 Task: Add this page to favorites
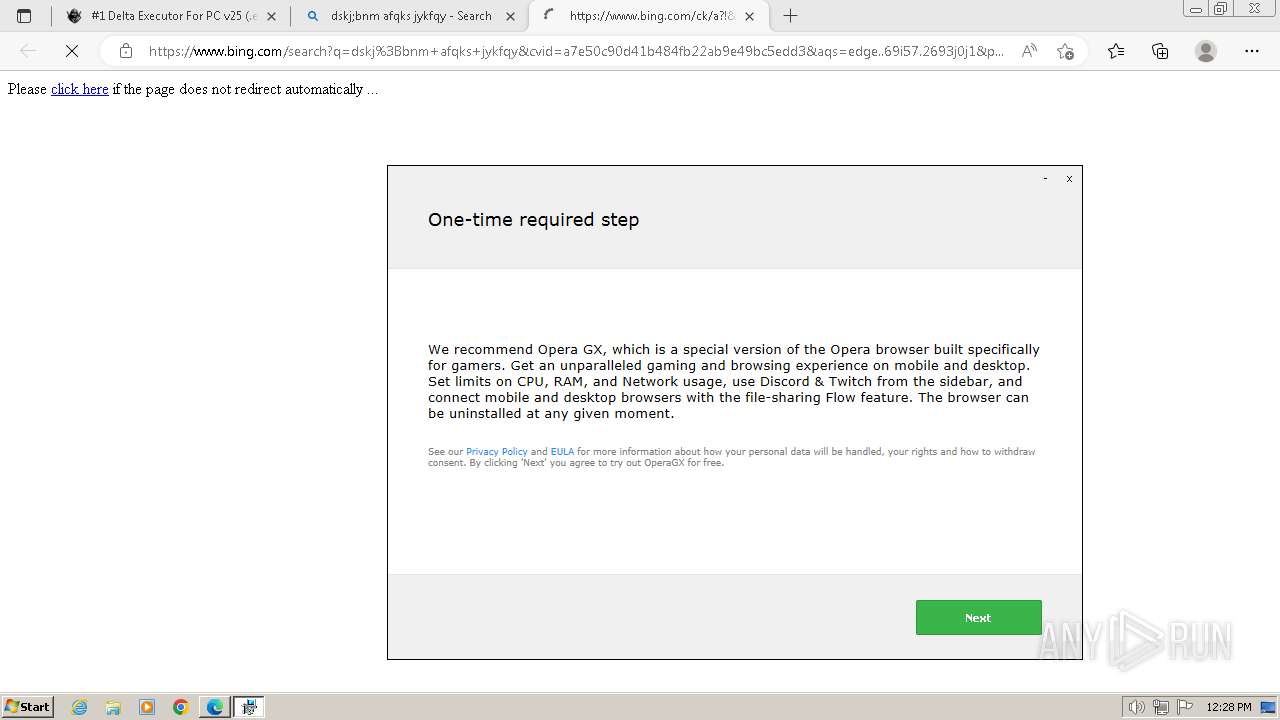pyautogui.click(x=1065, y=51)
